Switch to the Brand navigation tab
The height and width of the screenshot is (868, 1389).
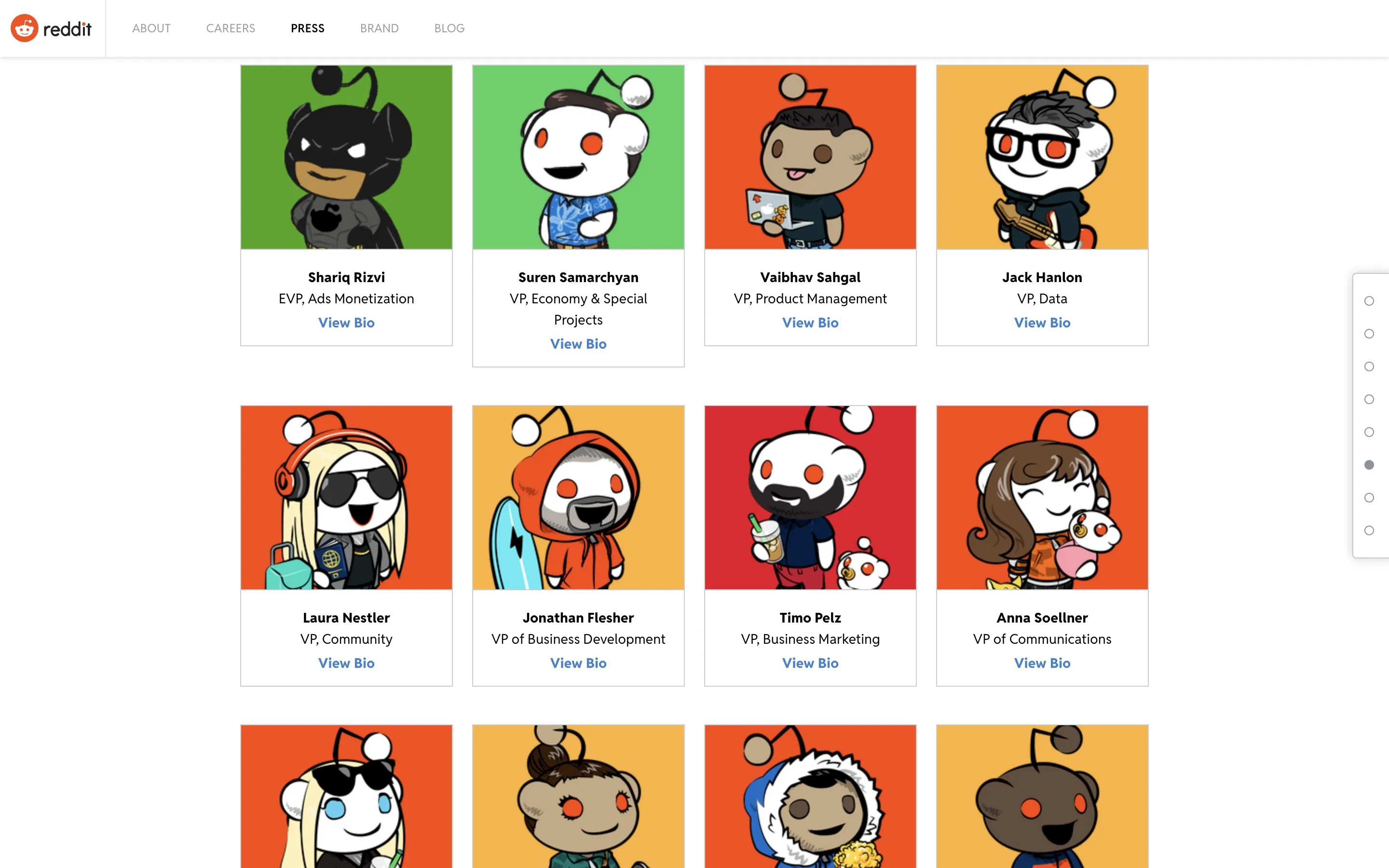[379, 28]
